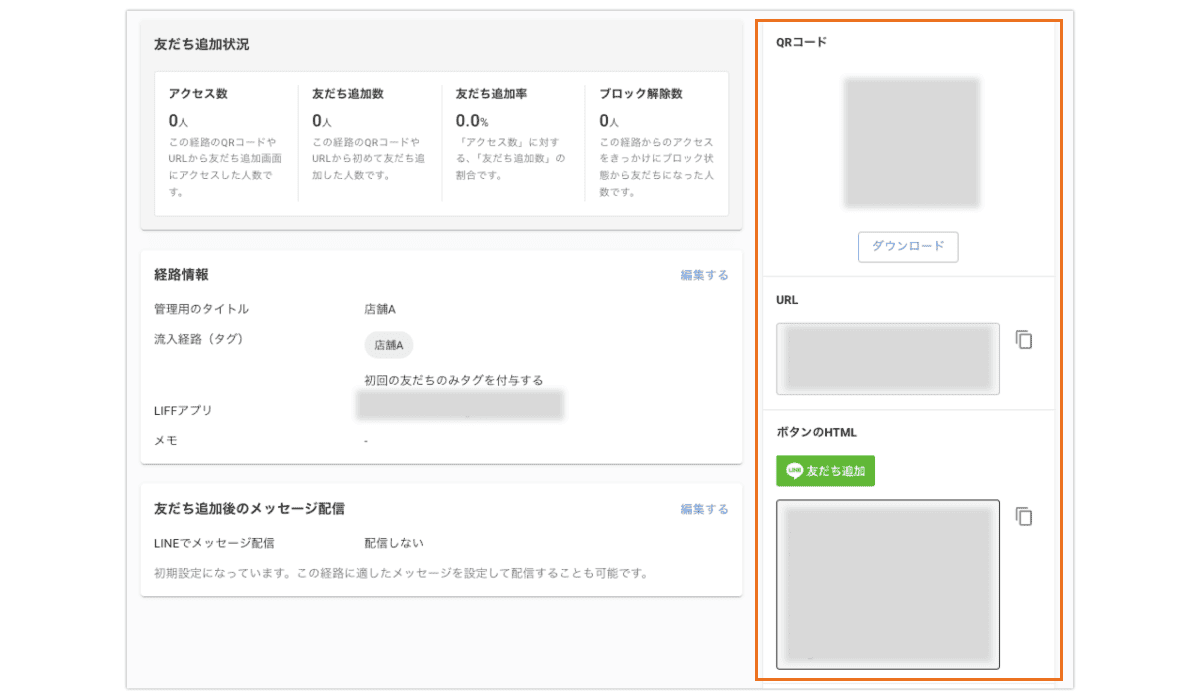Open 編集する link for メッセージ配信 section
The width and height of the screenshot is (1200, 700).
704,509
